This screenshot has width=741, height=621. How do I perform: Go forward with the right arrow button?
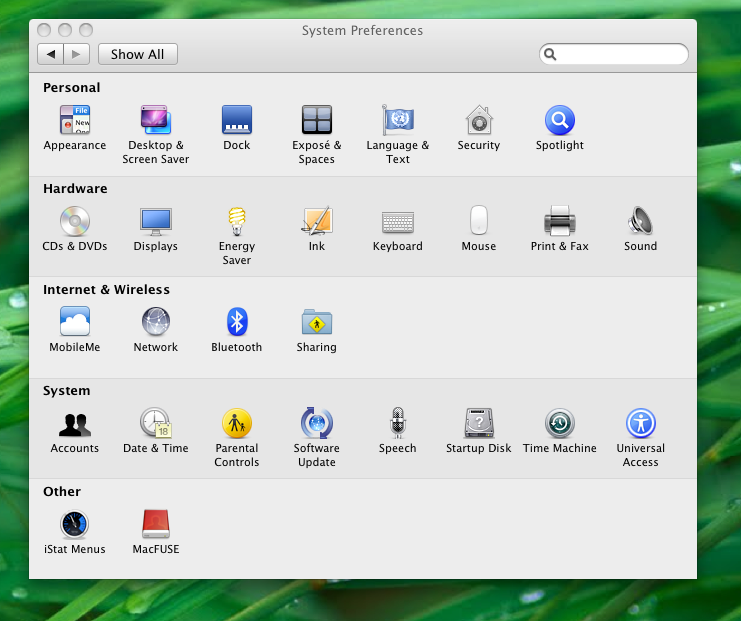point(77,54)
